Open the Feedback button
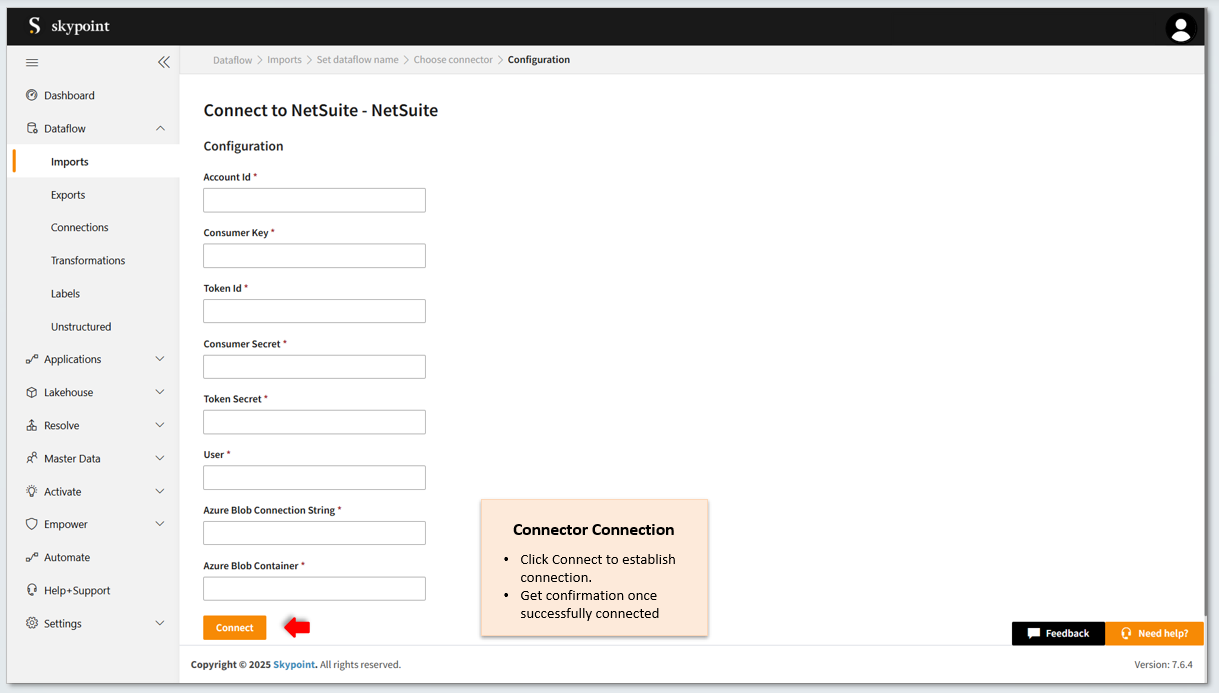Viewport: 1219px width, 693px height. (x=1058, y=633)
